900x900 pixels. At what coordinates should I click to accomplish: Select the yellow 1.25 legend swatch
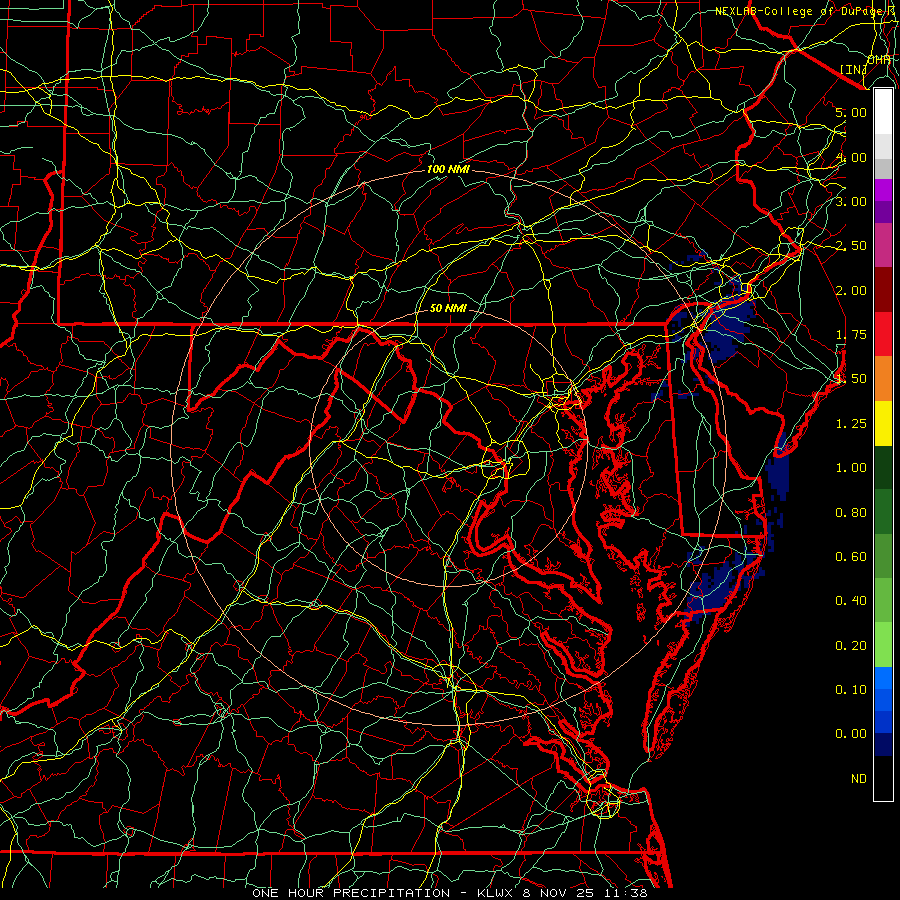coord(883,423)
